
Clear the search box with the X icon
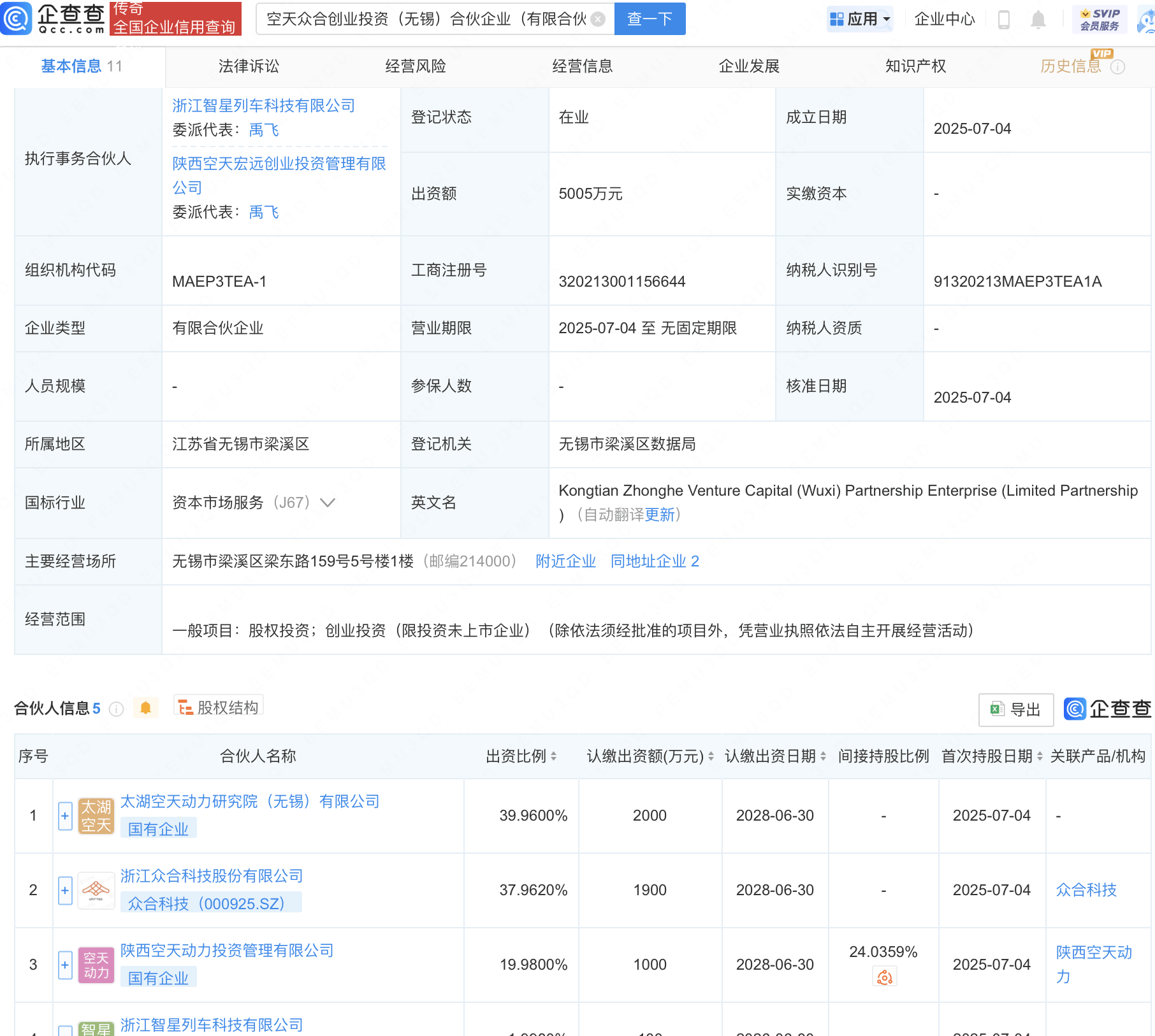click(598, 19)
